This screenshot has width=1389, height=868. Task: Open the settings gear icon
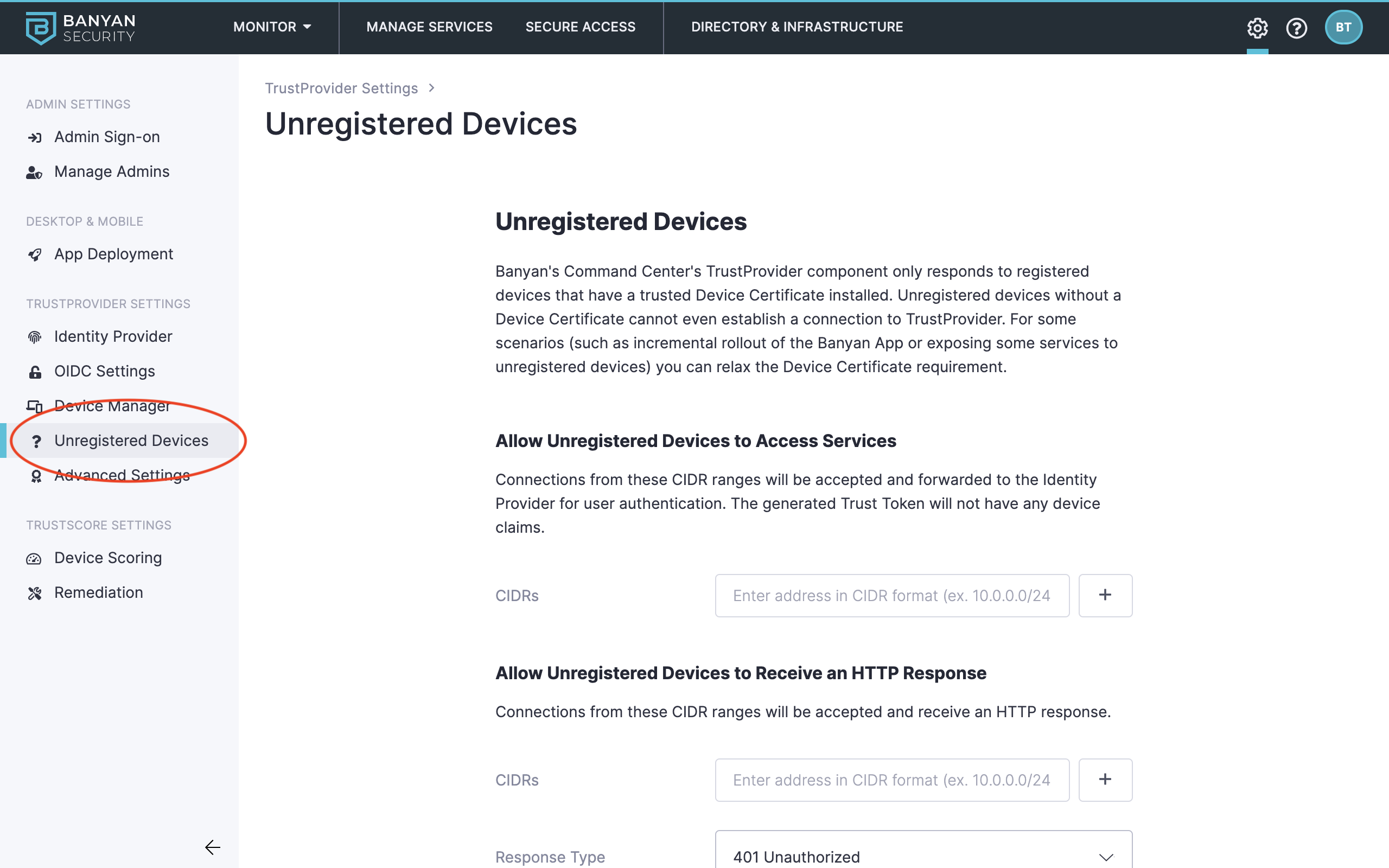1257,28
